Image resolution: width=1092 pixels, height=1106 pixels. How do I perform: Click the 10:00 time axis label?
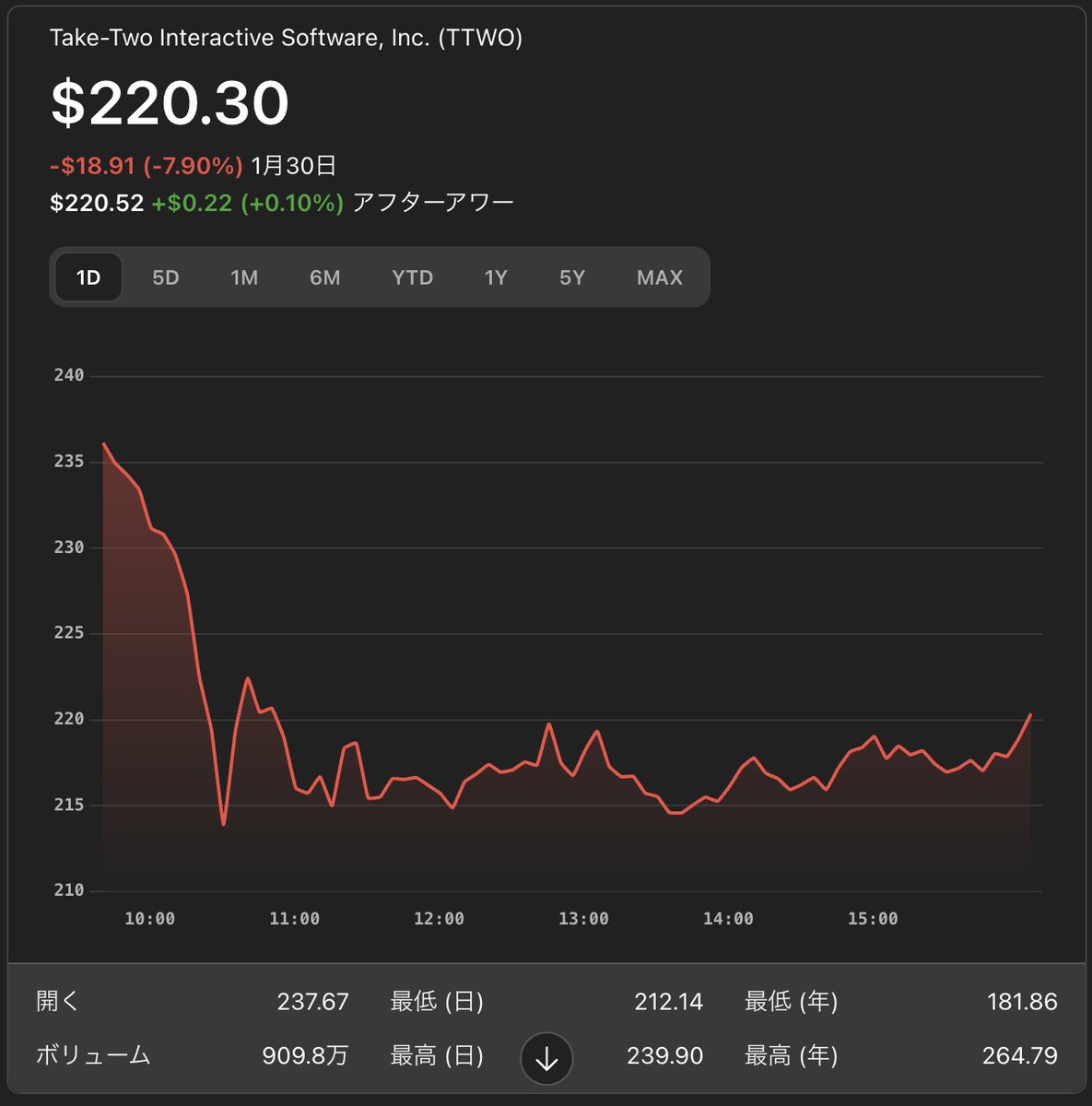click(x=150, y=919)
